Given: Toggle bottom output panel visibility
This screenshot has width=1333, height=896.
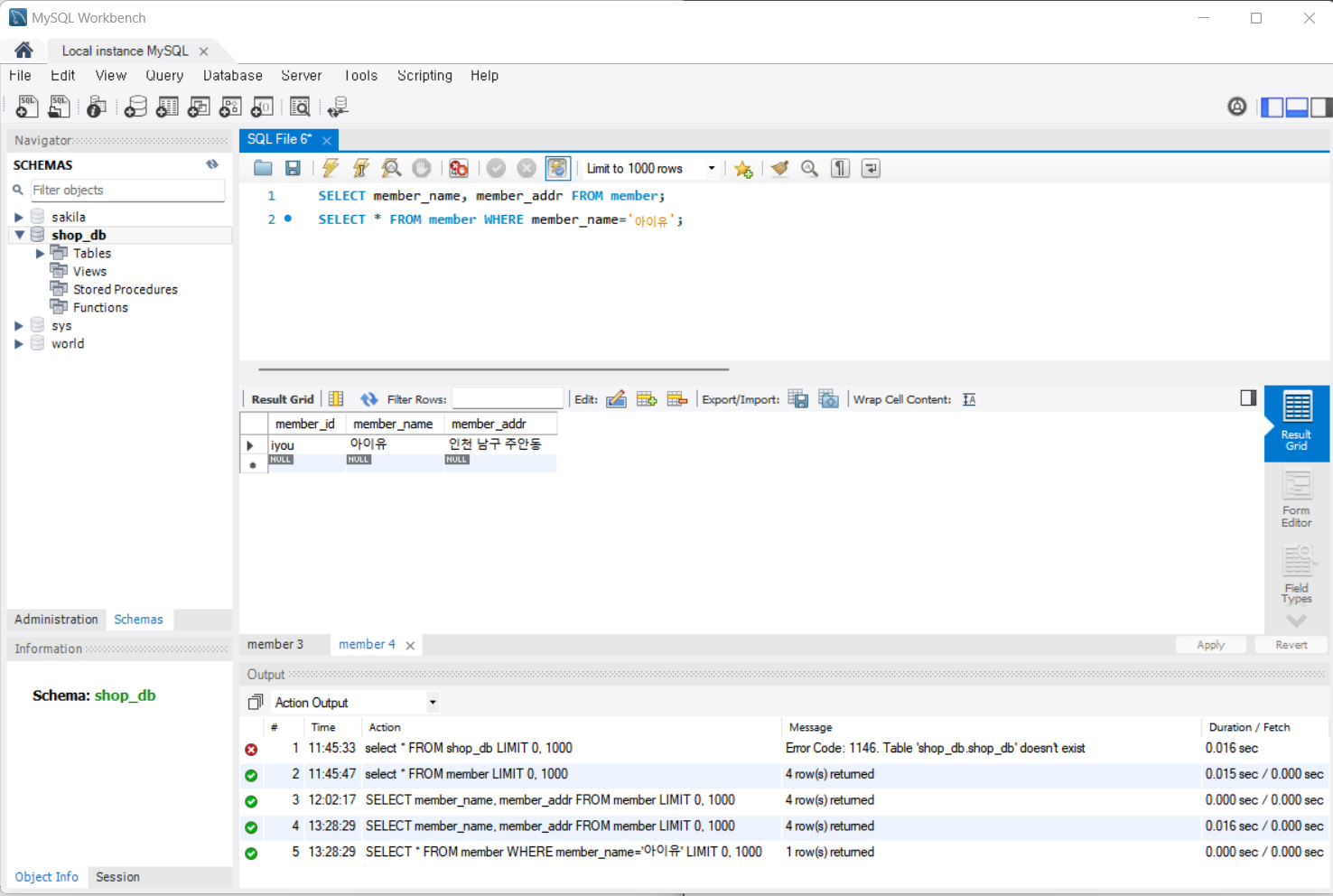Looking at the screenshot, I should click(1297, 107).
